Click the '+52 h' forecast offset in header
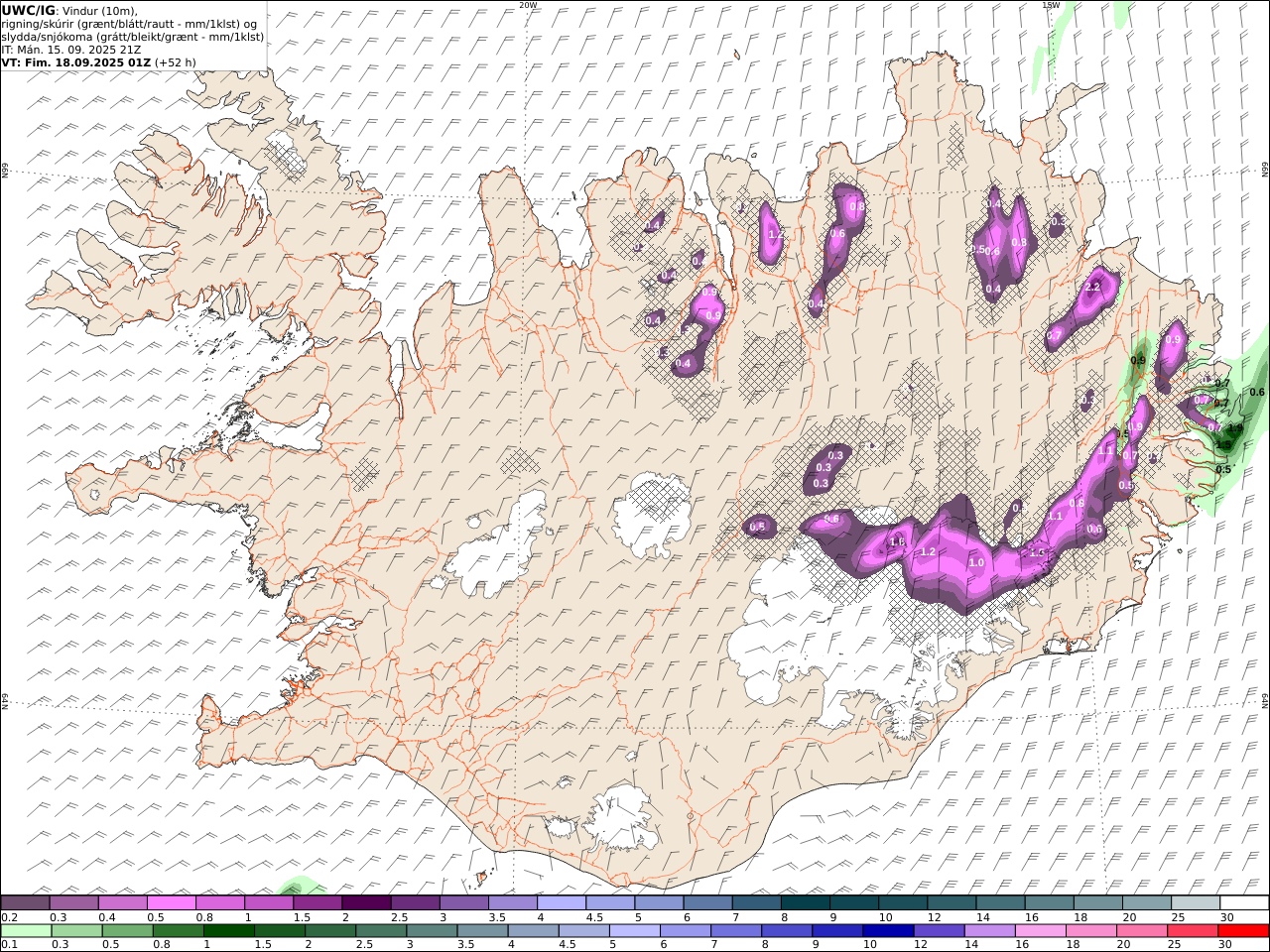This screenshot has width=1270, height=952. 176,61
